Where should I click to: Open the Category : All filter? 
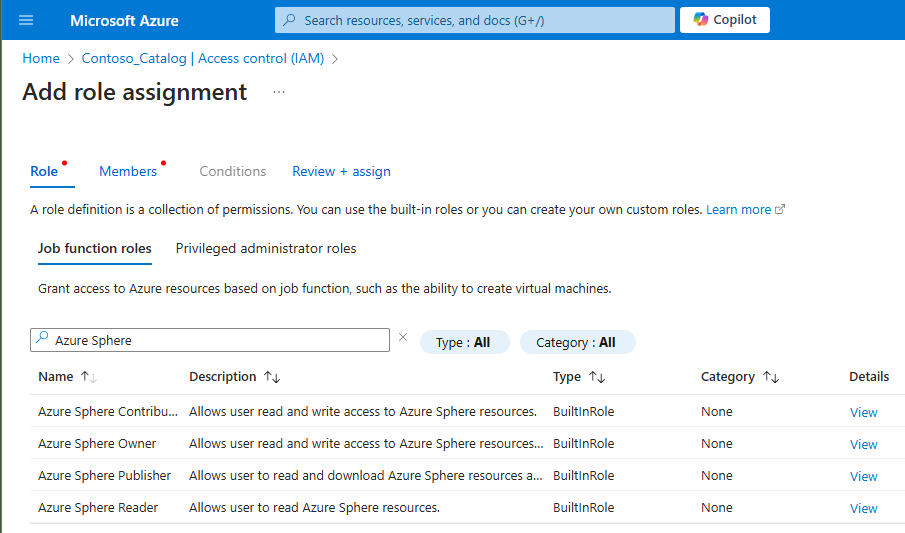click(x=577, y=342)
